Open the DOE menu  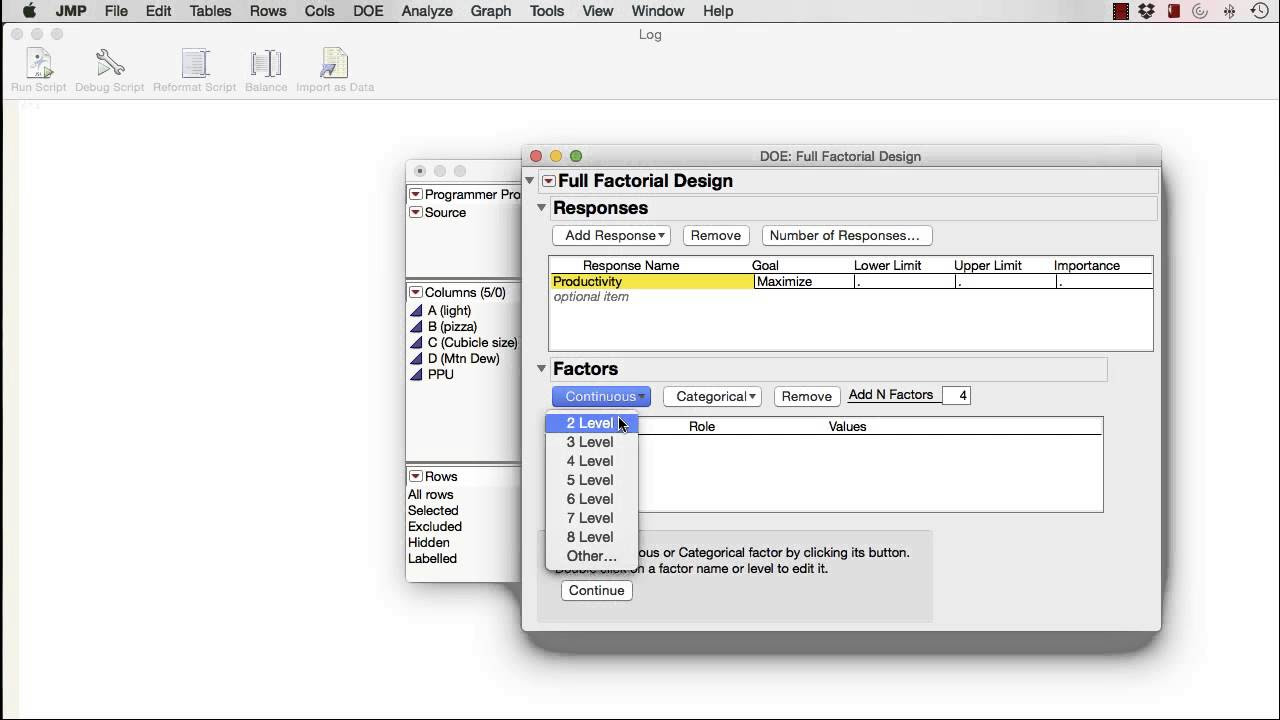(368, 11)
